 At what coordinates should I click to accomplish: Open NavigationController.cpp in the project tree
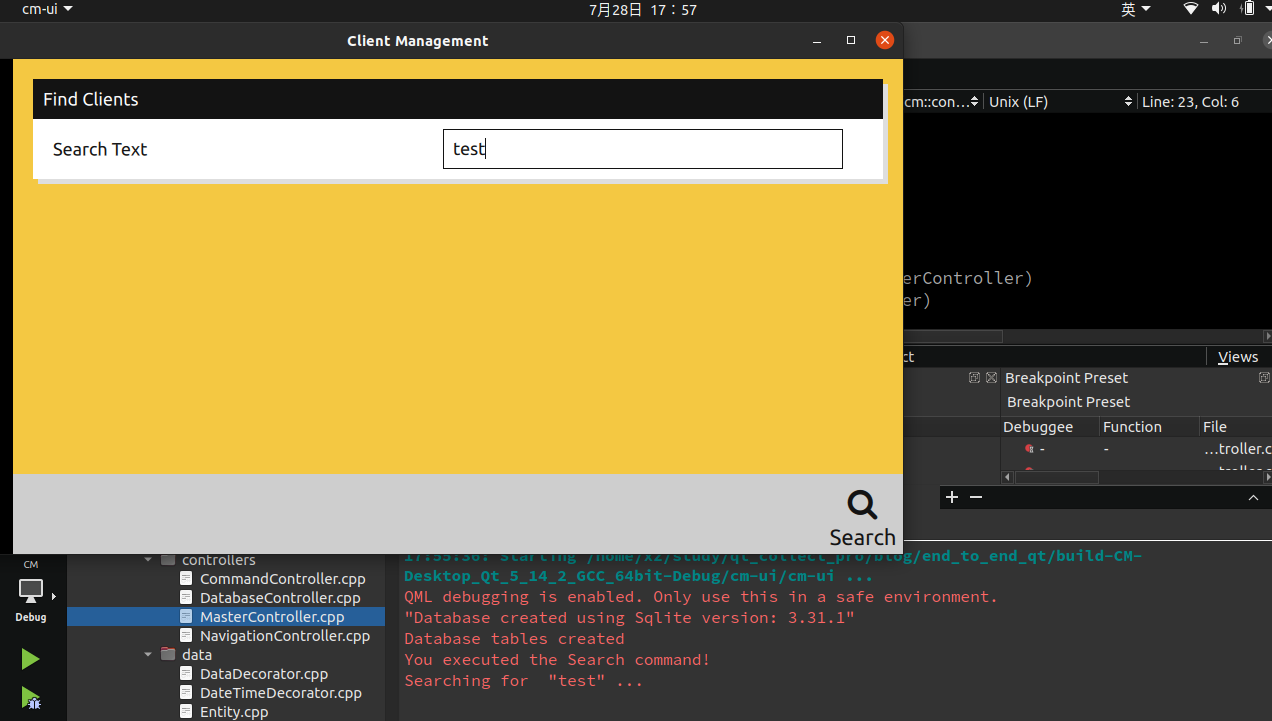(x=285, y=636)
